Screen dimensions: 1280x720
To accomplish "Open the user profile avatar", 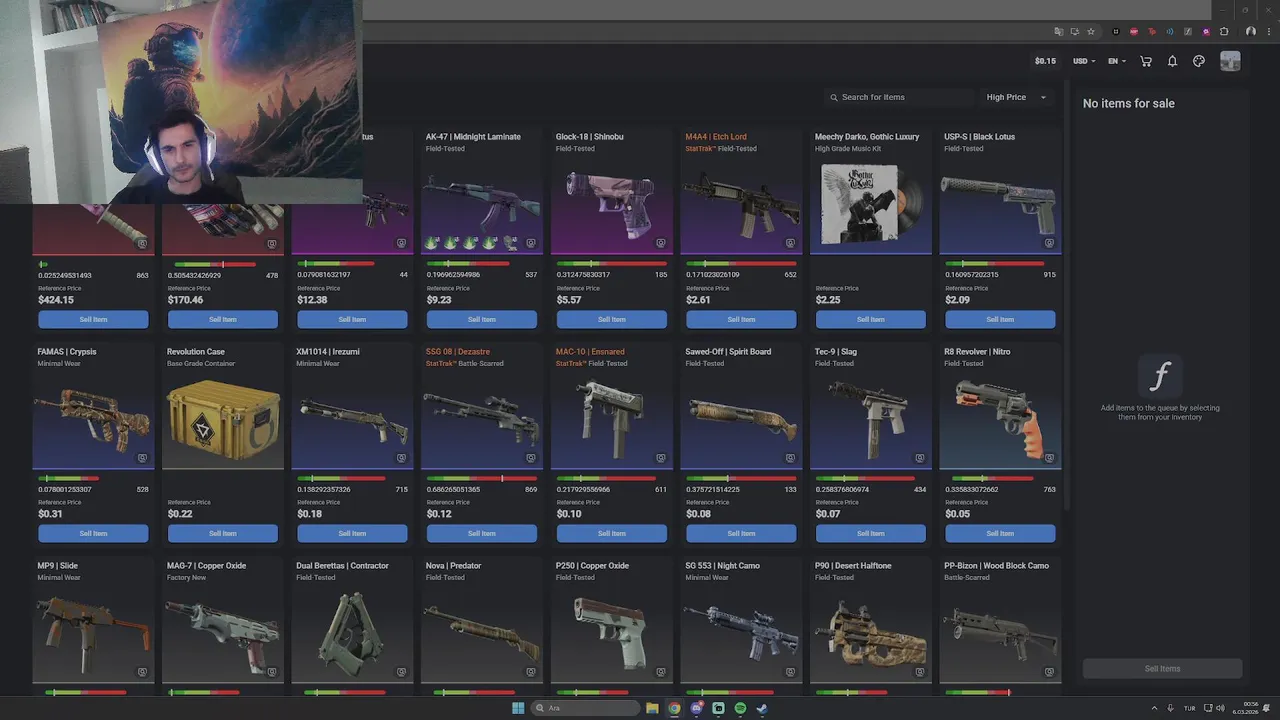I will click(1230, 61).
